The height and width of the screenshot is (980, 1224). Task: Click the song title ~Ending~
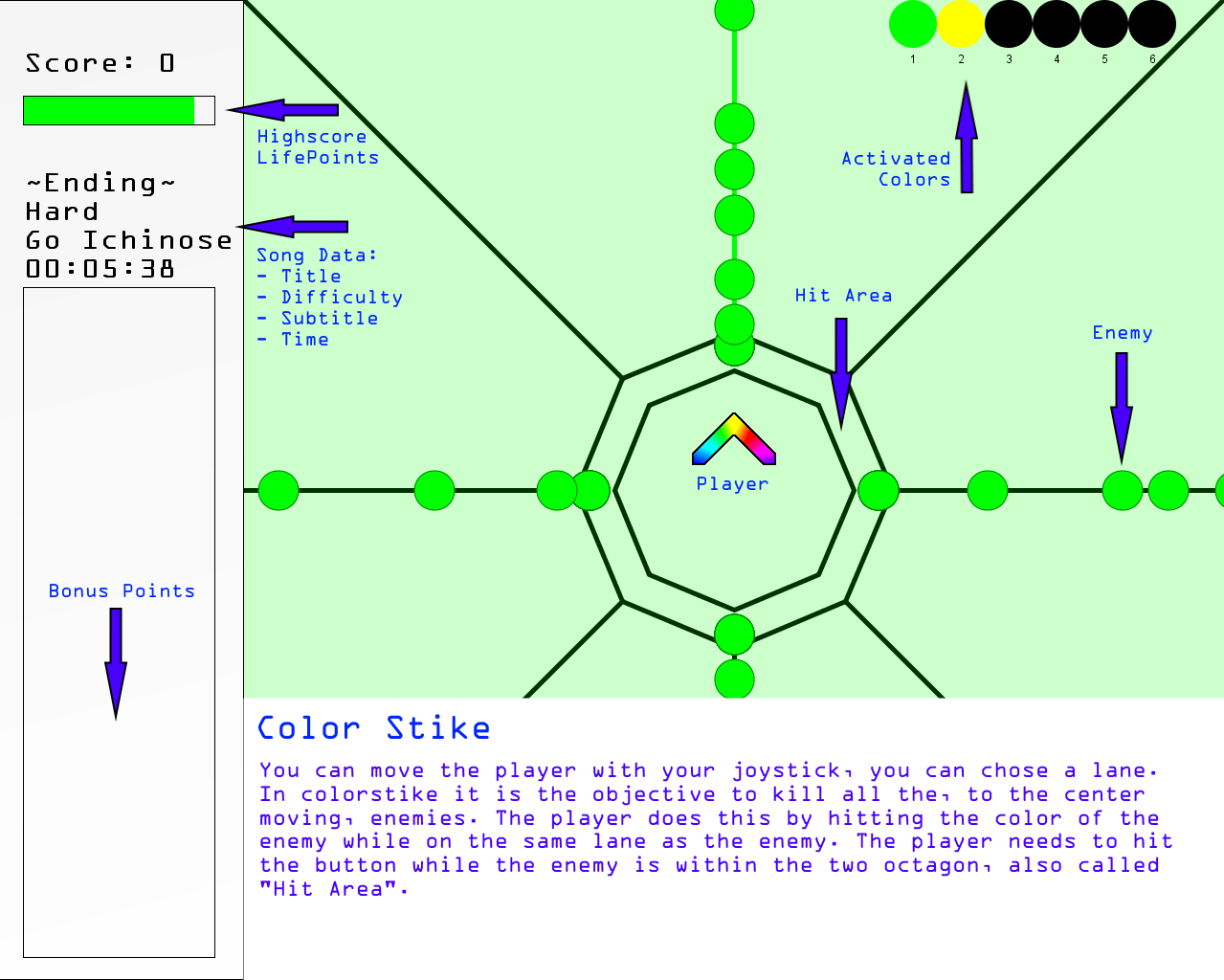point(100,183)
